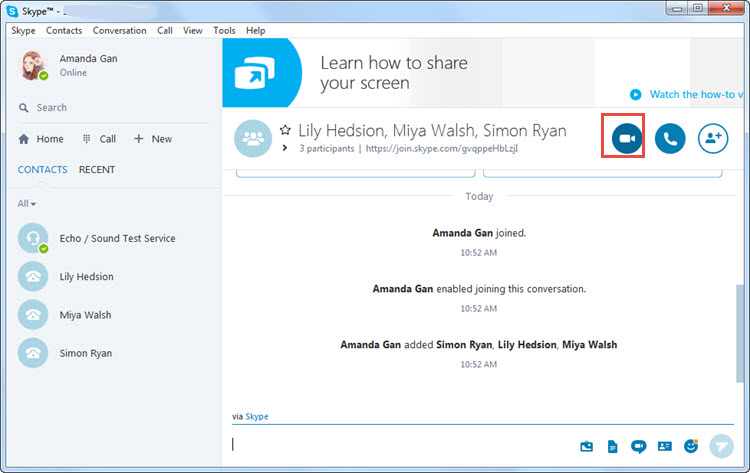Image resolution: width=750 pixels, height=473 pixels.
Task: Click Watch the how-to link
Action: [x=696, y=95]
